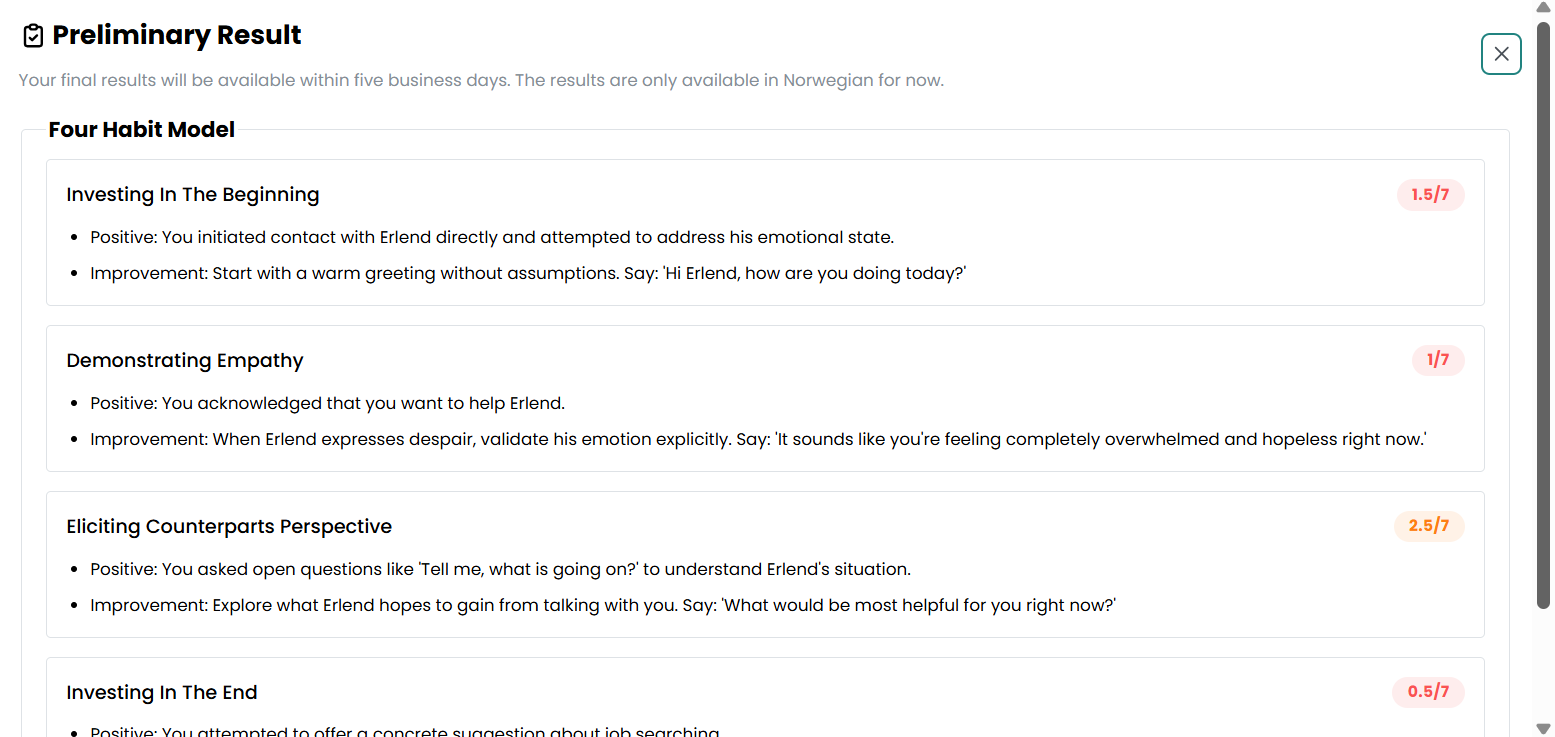Click the 0.5/7 score badge for Investing In The End
Screen dimensions: 1555x737
(1428, 692)
